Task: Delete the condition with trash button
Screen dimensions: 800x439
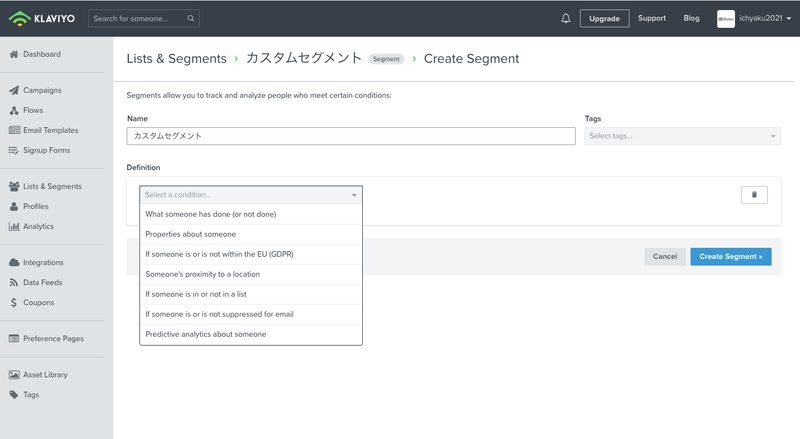Action: tap(754, 194)
